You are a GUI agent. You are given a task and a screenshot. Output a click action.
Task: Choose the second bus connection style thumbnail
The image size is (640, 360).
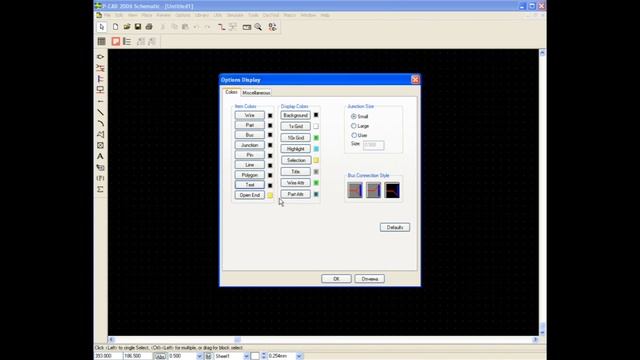[373, 190]
